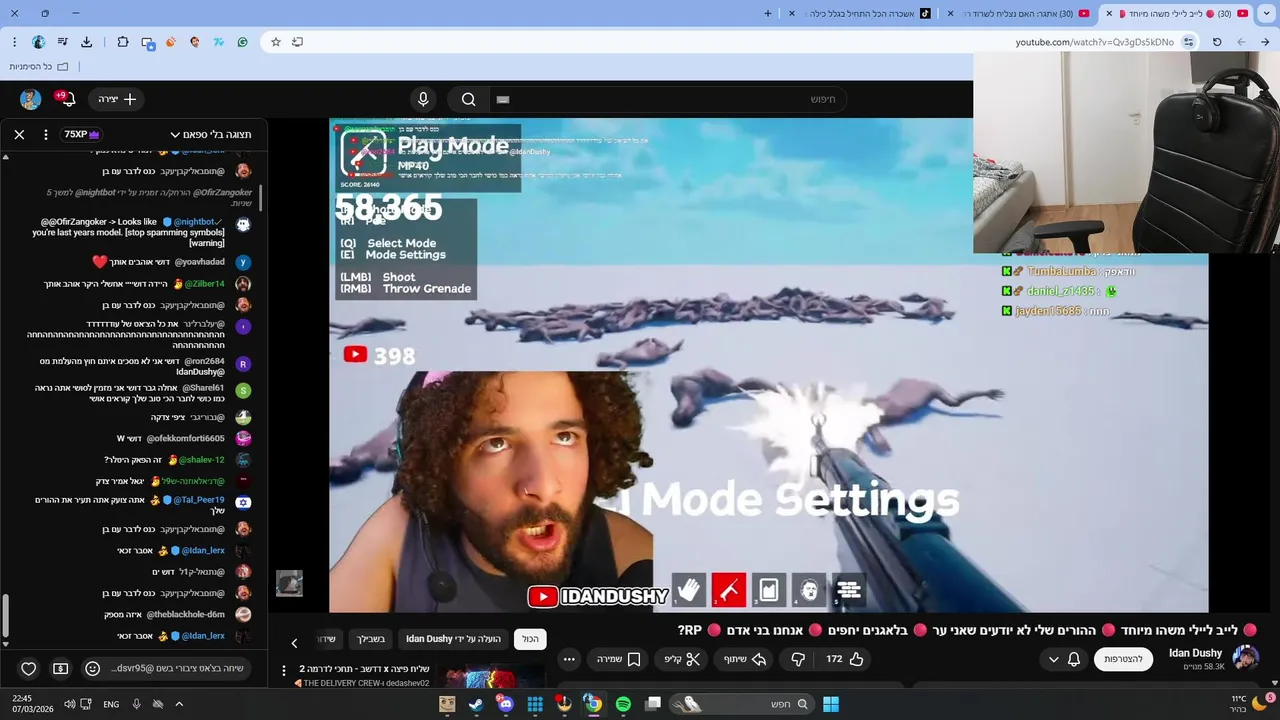
Task: Open a new Chrome tab
Action: [x=768, y=13]
